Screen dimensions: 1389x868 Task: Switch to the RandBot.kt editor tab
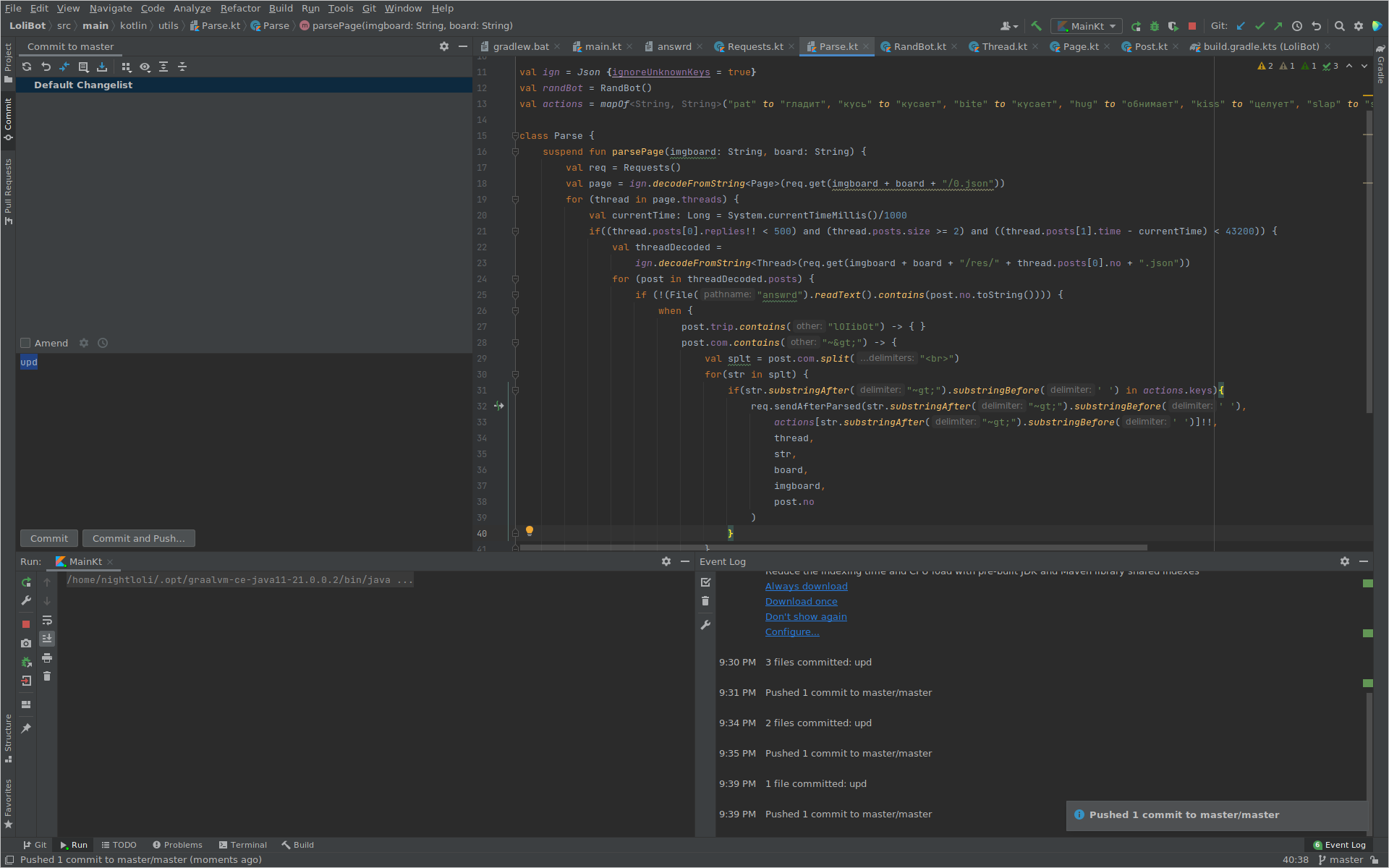pos(919,46)
